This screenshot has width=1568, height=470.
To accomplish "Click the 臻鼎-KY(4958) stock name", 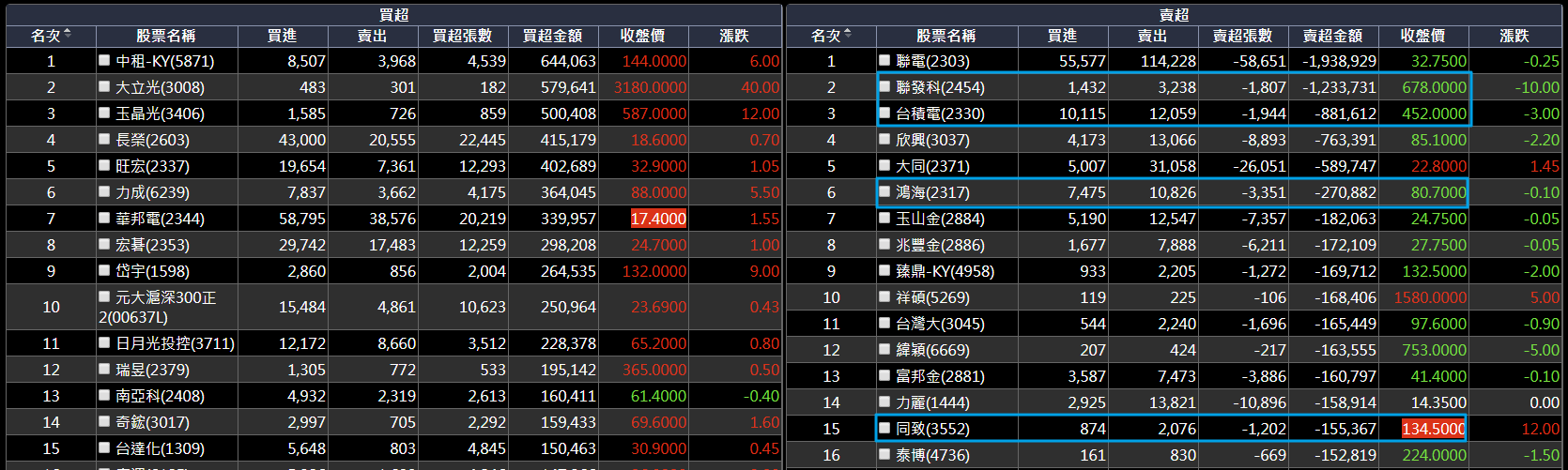I will [x=945, y=271].
